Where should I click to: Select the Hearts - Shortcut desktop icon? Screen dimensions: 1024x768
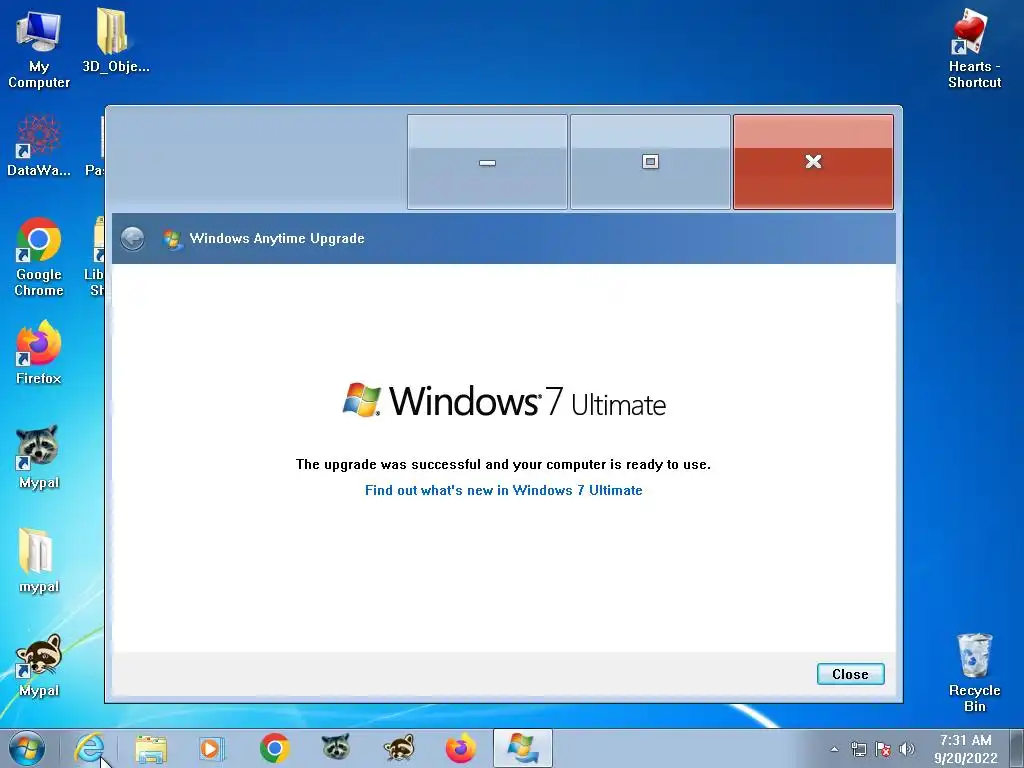[974, 50]
